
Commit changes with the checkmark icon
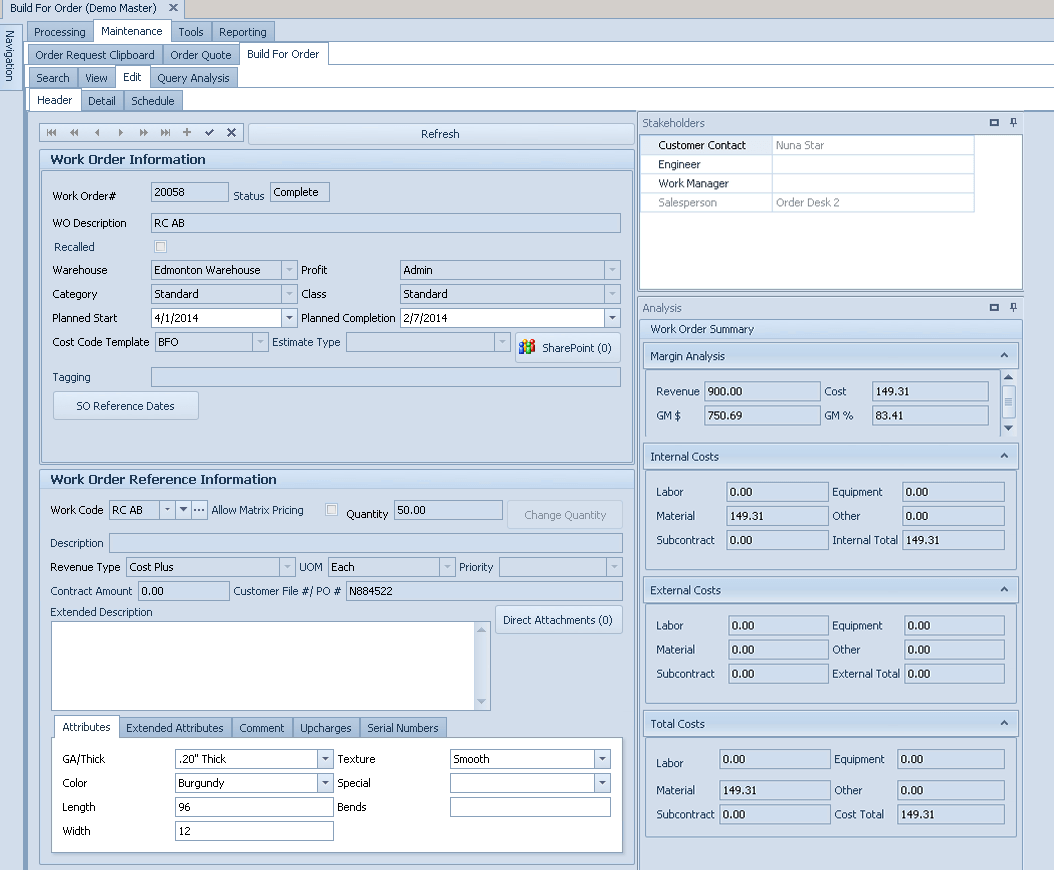tap(210, 132)
